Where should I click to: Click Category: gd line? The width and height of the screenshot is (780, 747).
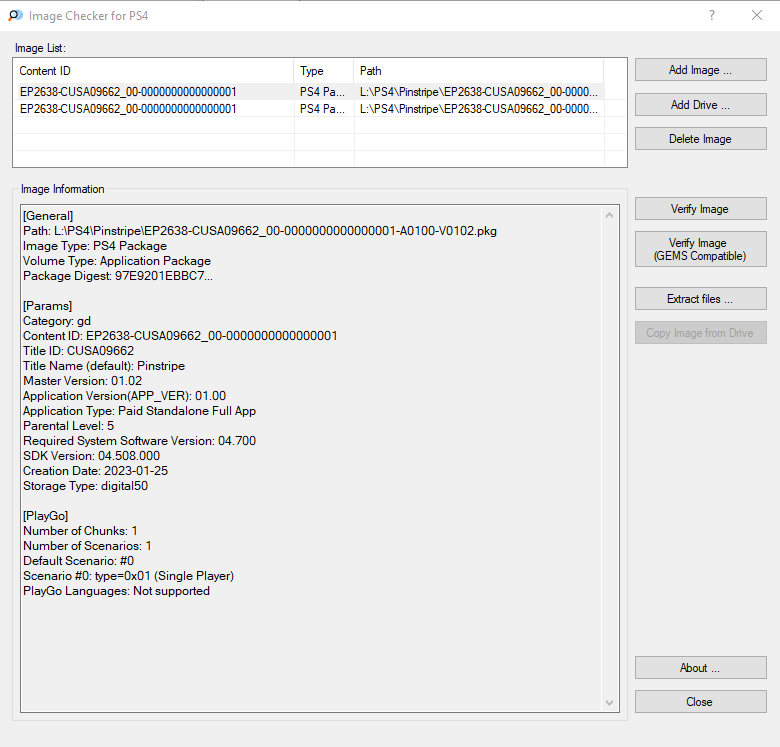tap(57, 321)
